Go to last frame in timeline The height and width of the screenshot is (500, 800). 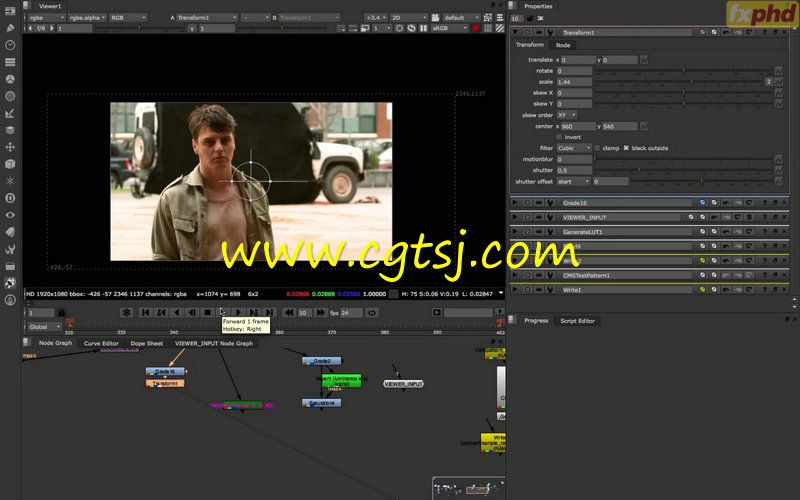click(269, 312)
